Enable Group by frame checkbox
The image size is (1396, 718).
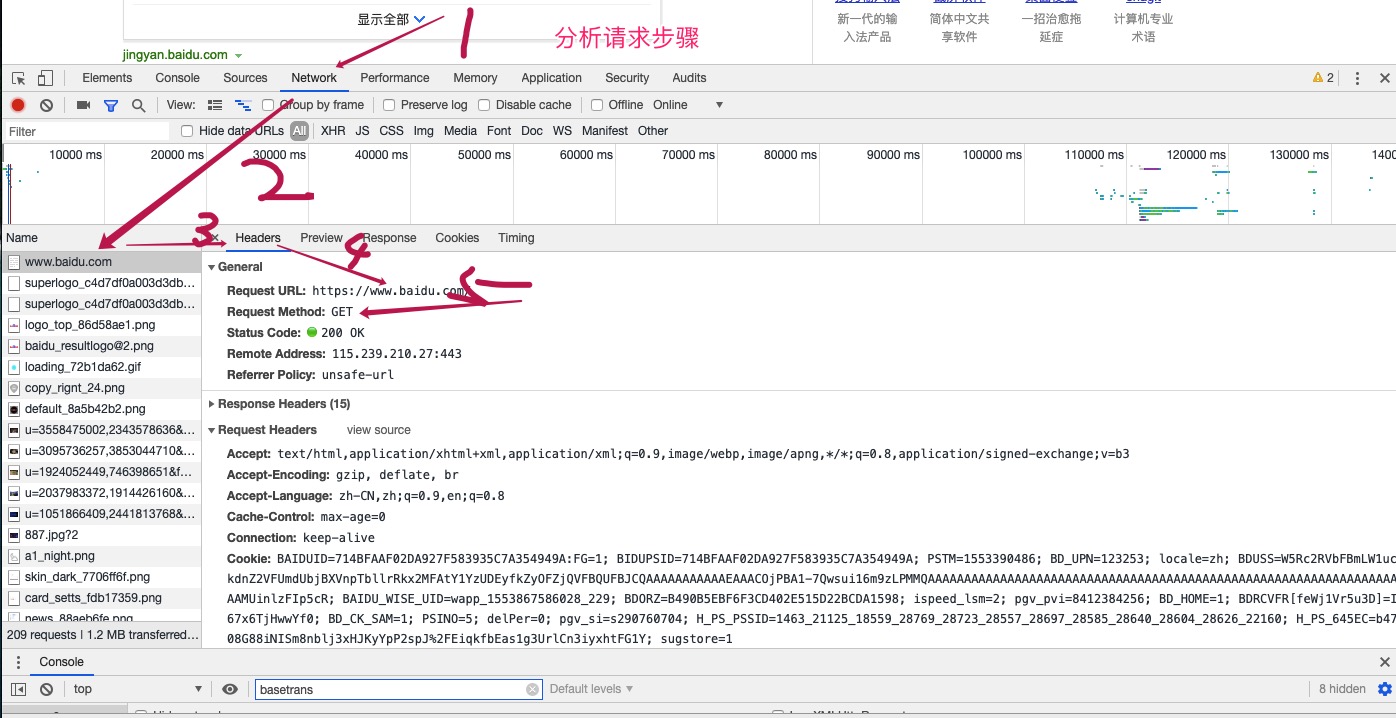point(268,105)
